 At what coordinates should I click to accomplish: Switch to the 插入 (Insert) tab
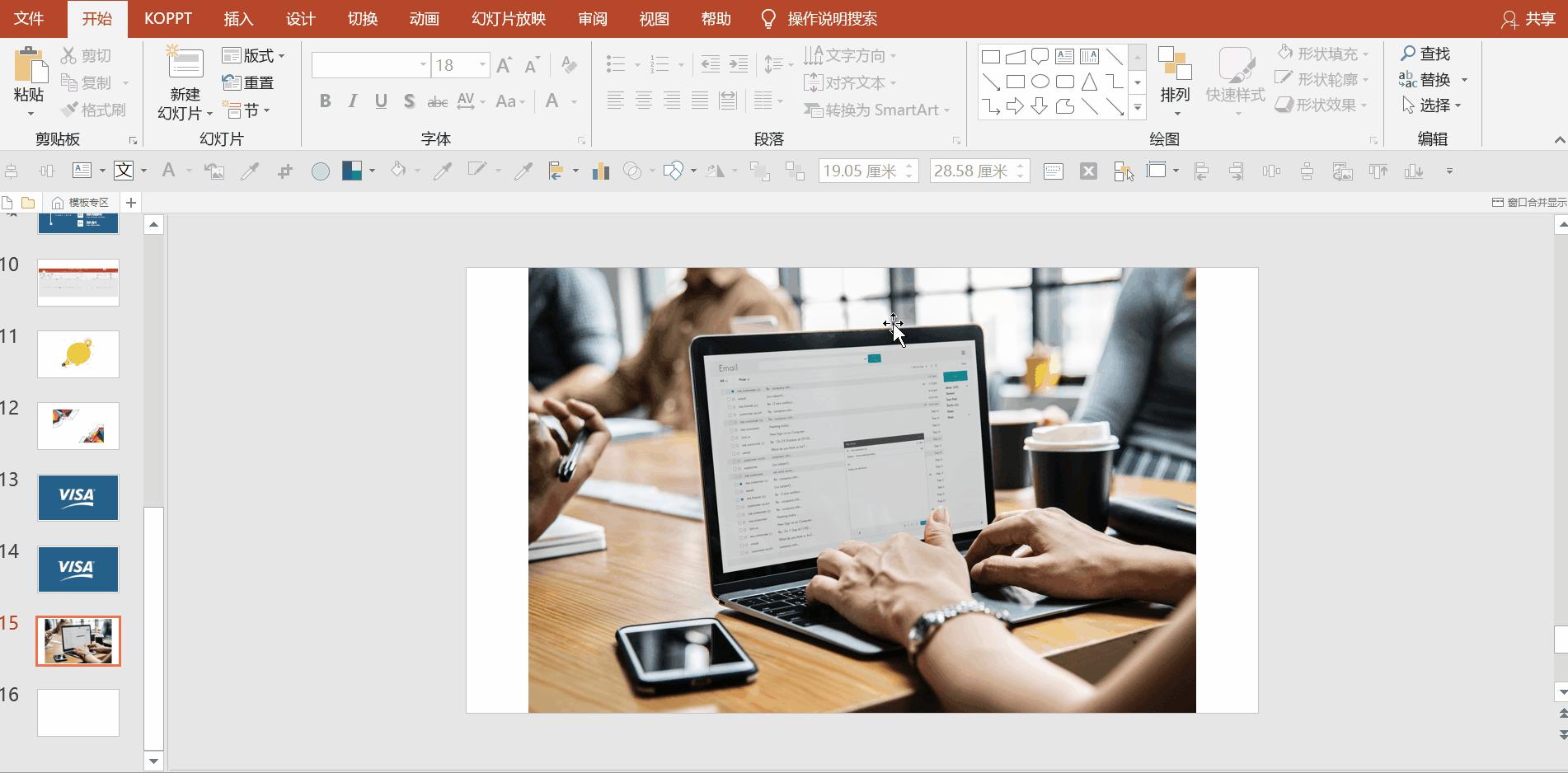(238, 19)
